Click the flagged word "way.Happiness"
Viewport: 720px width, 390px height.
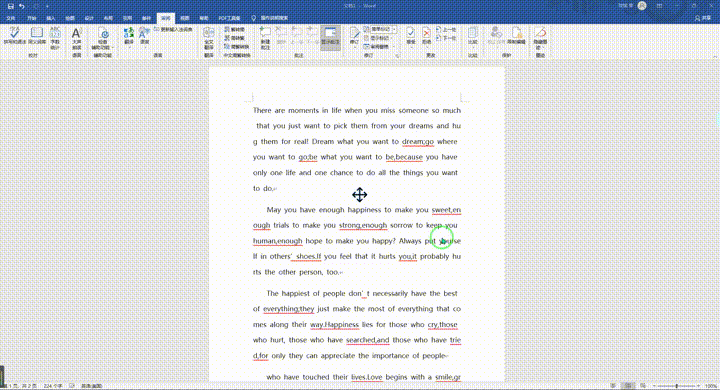334,325
